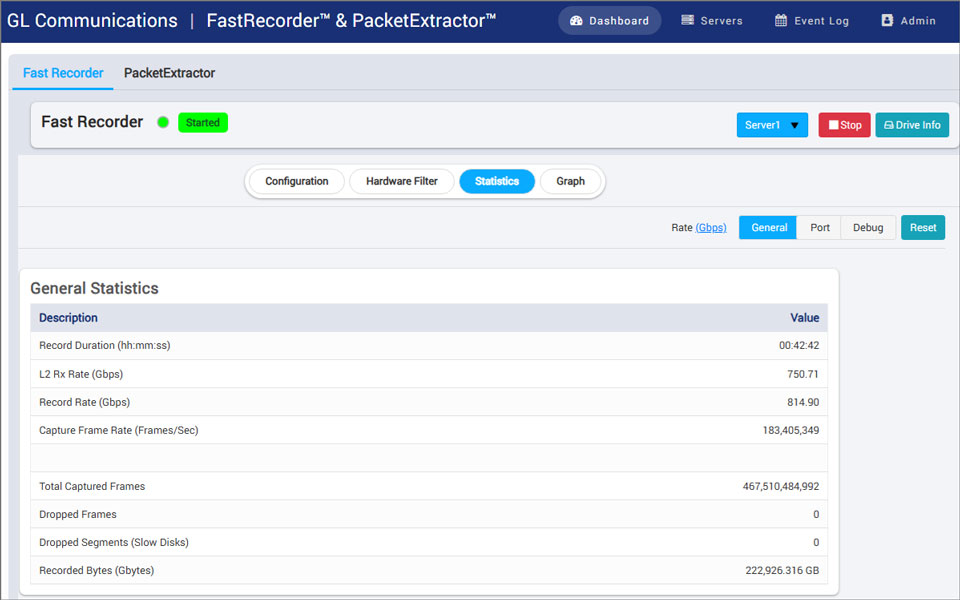Open the Admin menu
This screenshot has height=600, width=960.
(909, 21)
